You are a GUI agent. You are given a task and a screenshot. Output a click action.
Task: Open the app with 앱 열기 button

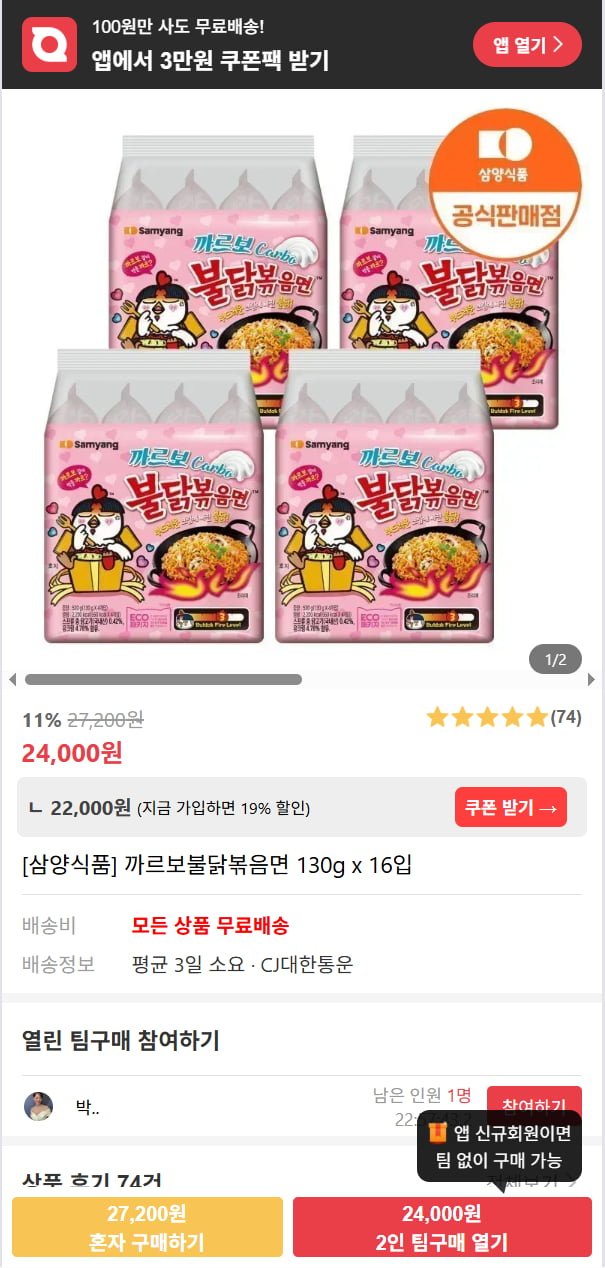click(527, 44)
